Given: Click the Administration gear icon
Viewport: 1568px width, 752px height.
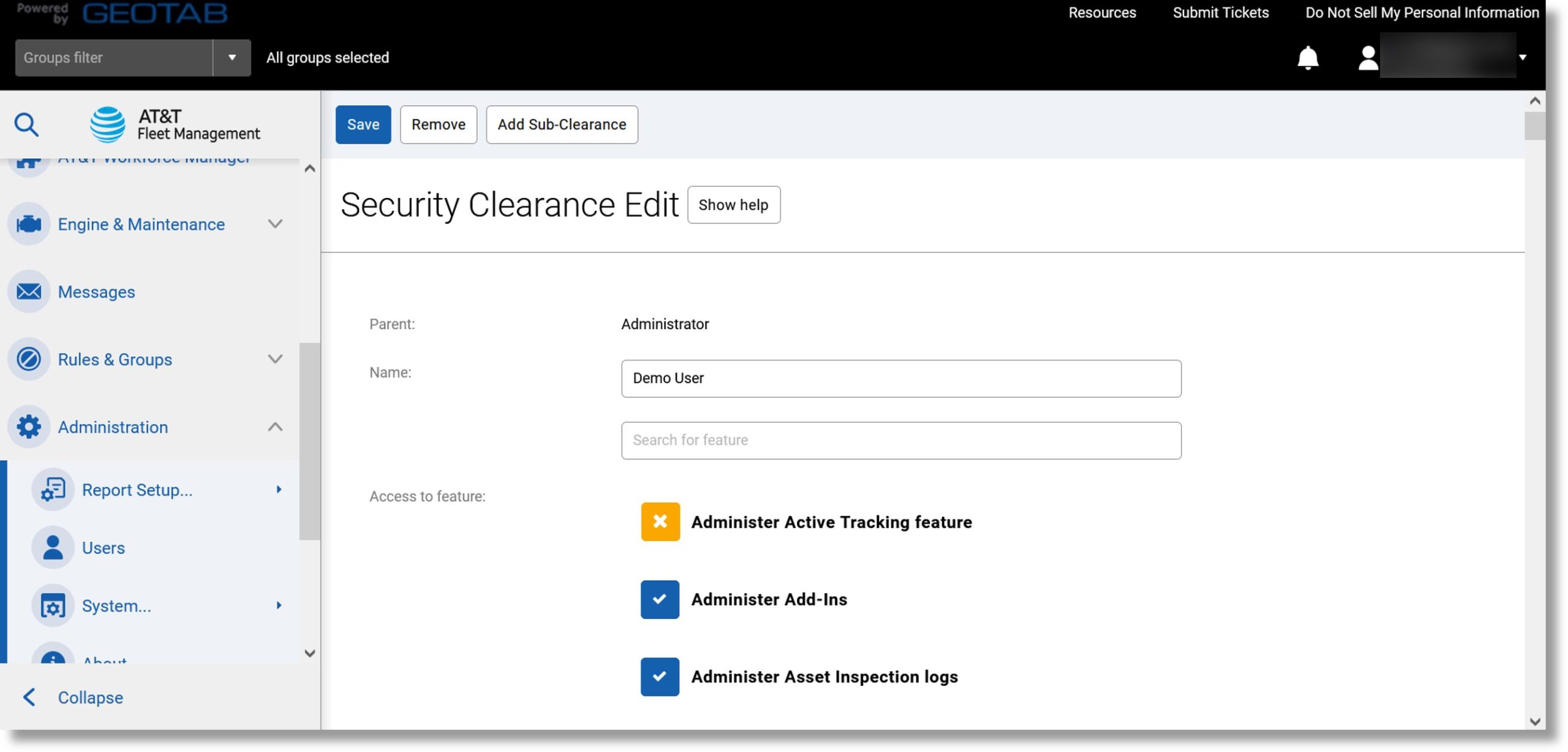Looking at the screenshot, I should point(29,427).
